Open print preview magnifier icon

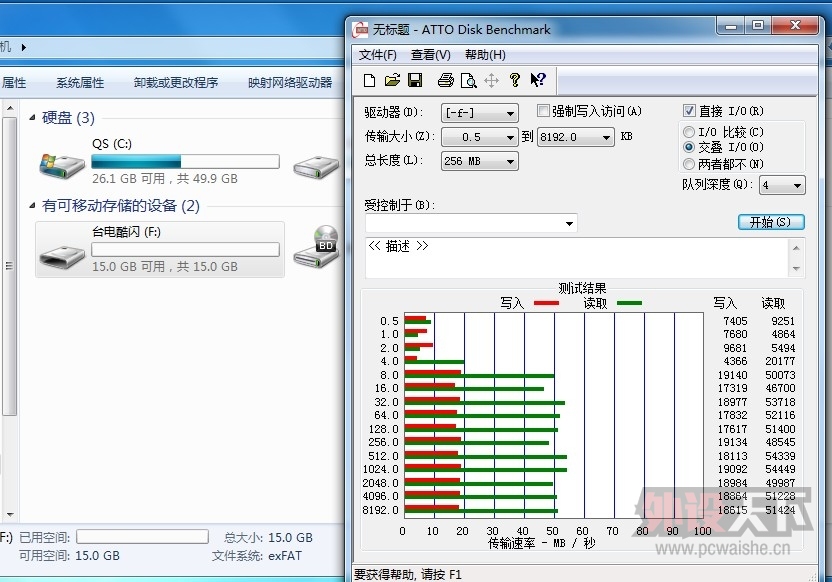469,81
